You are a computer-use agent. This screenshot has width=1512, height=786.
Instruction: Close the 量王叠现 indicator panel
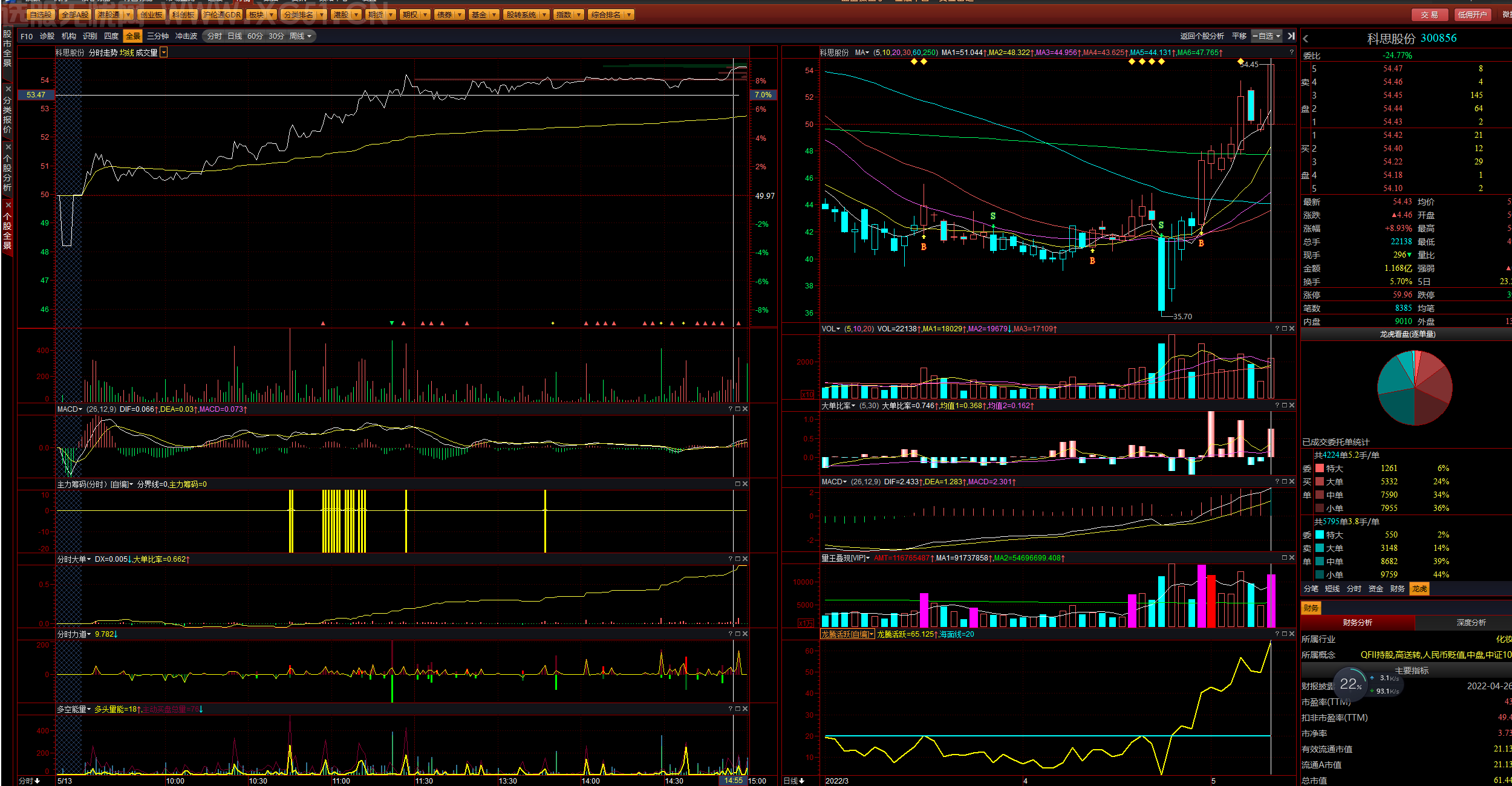coord(1292,558)
